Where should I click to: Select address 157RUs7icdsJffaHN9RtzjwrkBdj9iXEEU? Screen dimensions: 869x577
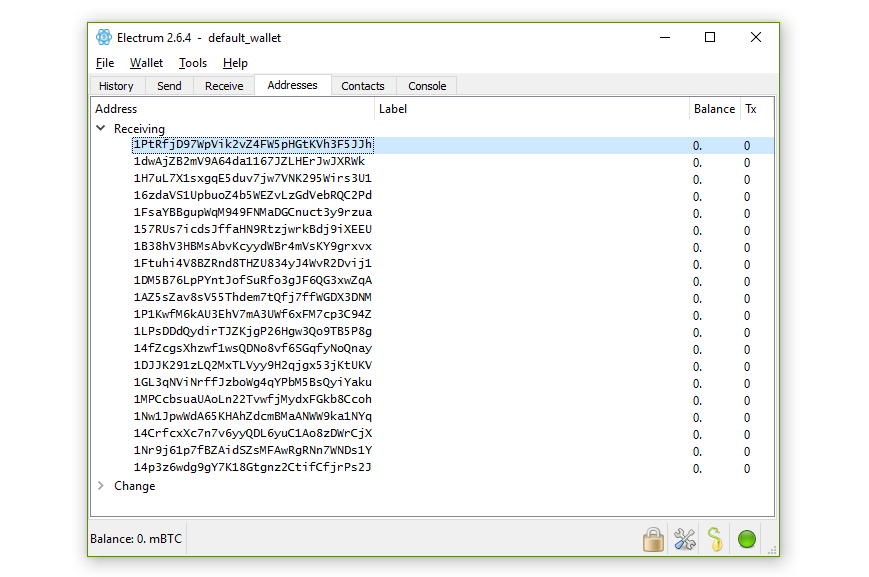coord(253,229)
